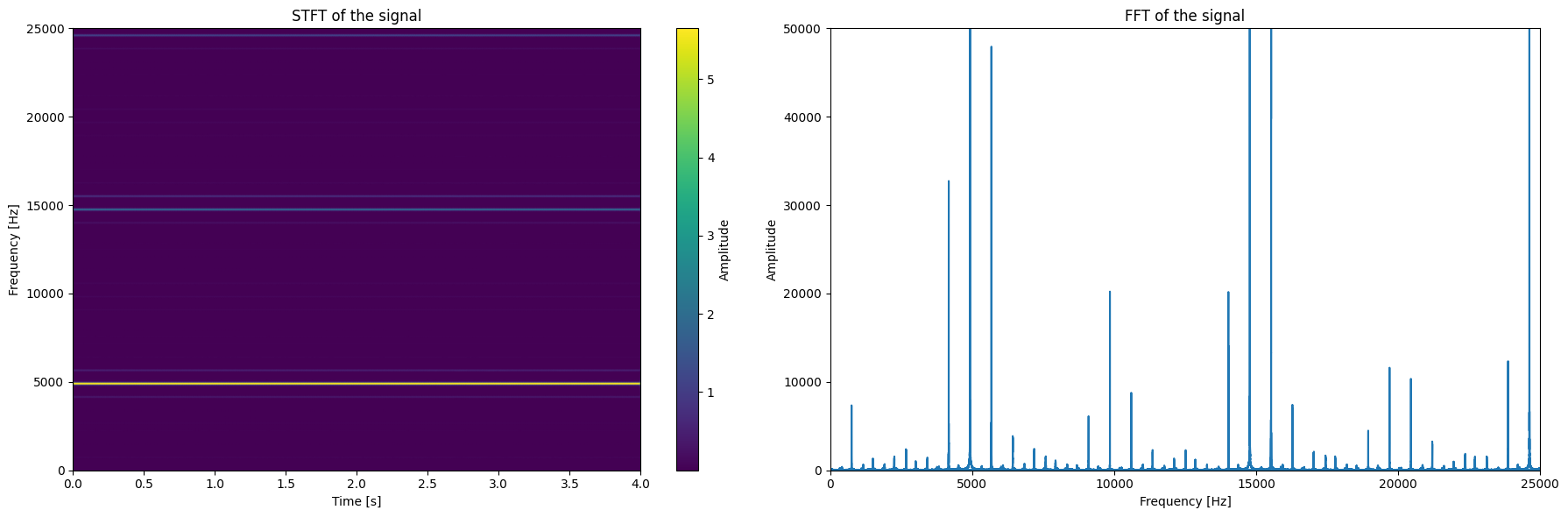This screenshot has height=517, width=1568.
Task: Click the colorbar tick label 1
Action: [x=711, y=393]
